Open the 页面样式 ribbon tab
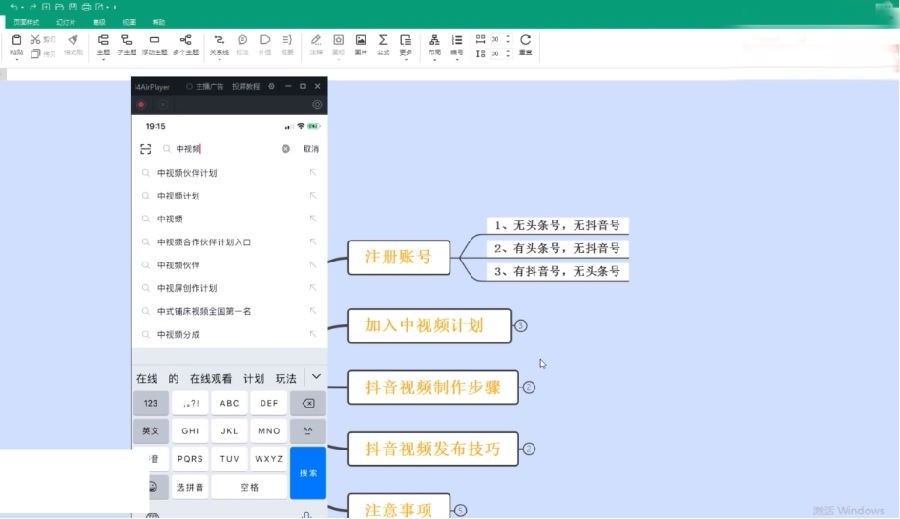Viewport: 900px width, 519px height. [26, 22]
